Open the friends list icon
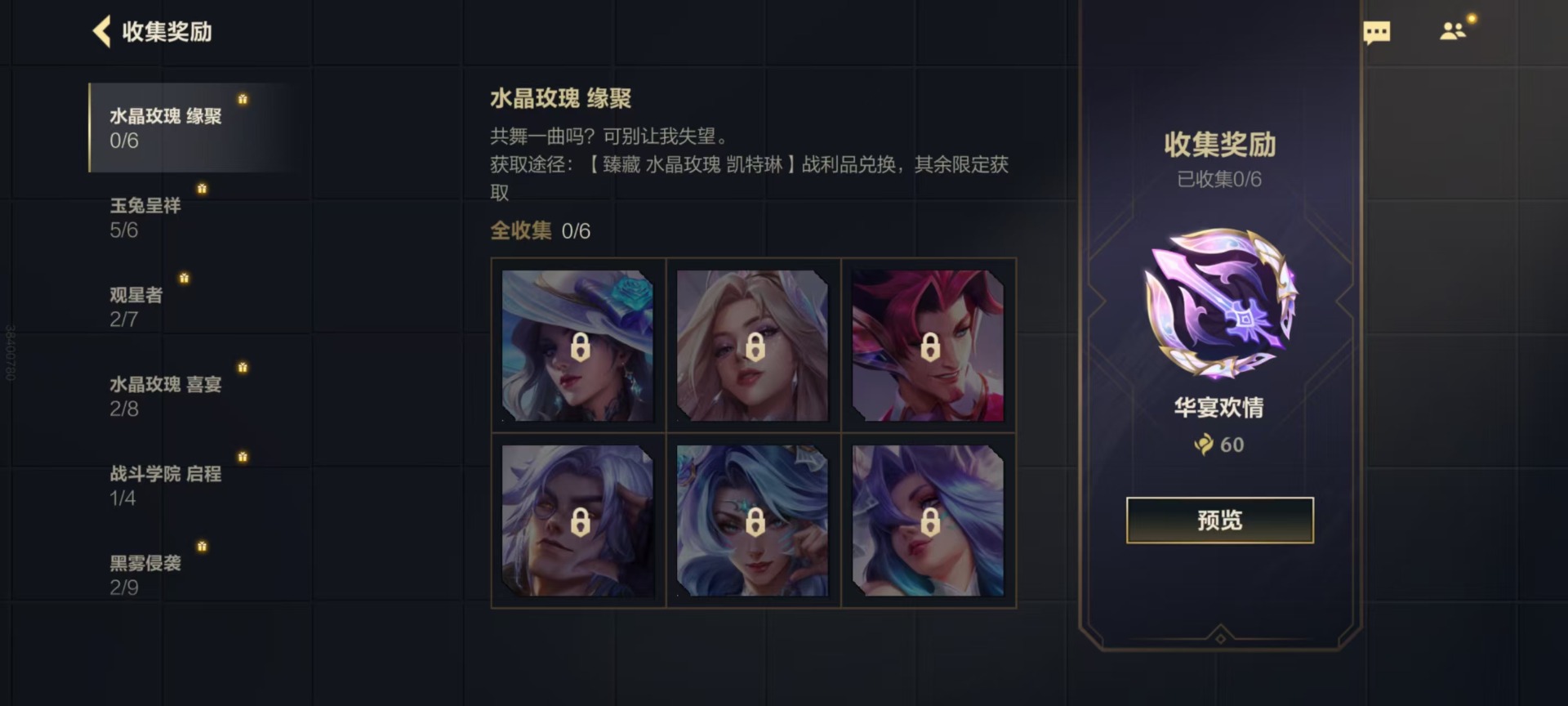1568x706 pixels. [1453, 31]
